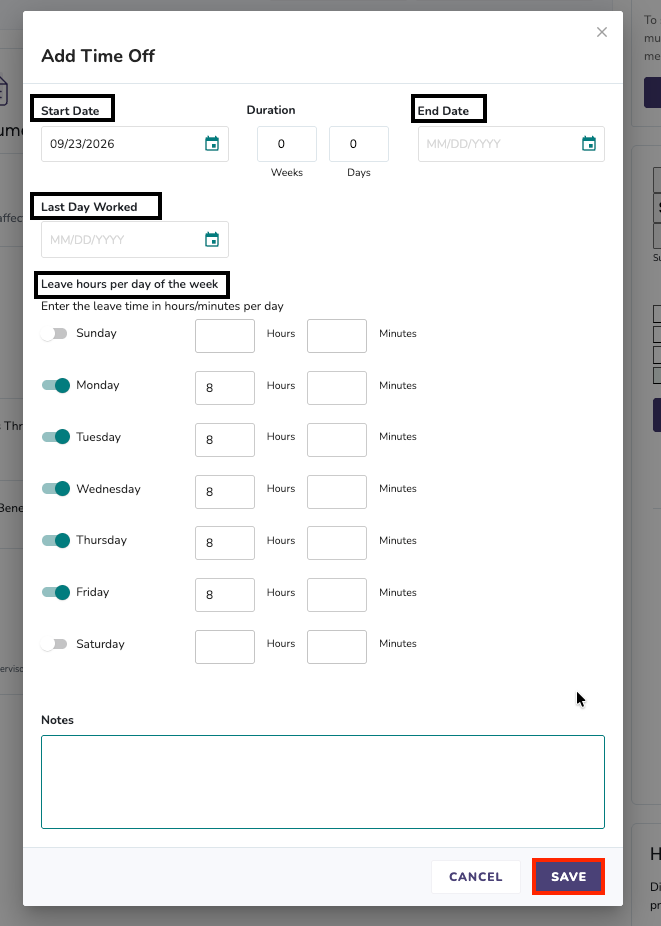Focus the Duration Weeks field

[286, 144]
